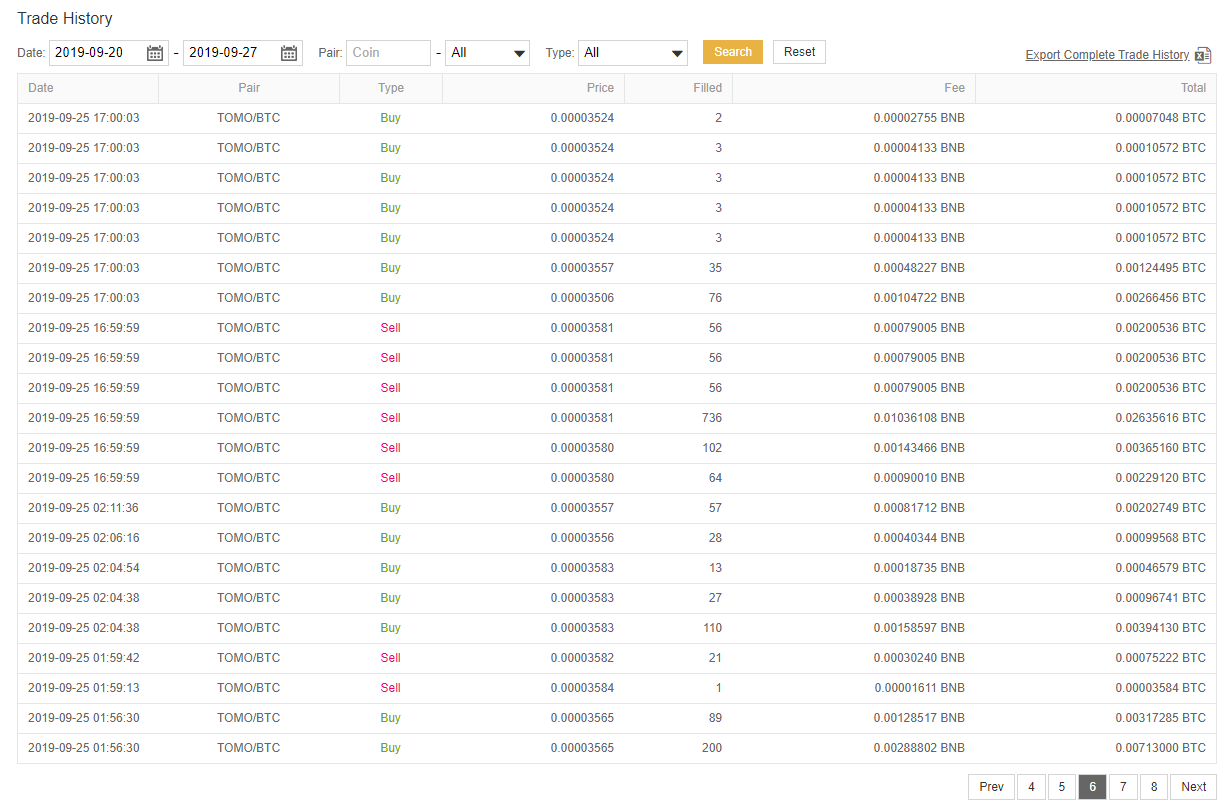Select fee 0.00001611 BNB cell
This screenshot has width=1228, height=807.
(919, 688)
